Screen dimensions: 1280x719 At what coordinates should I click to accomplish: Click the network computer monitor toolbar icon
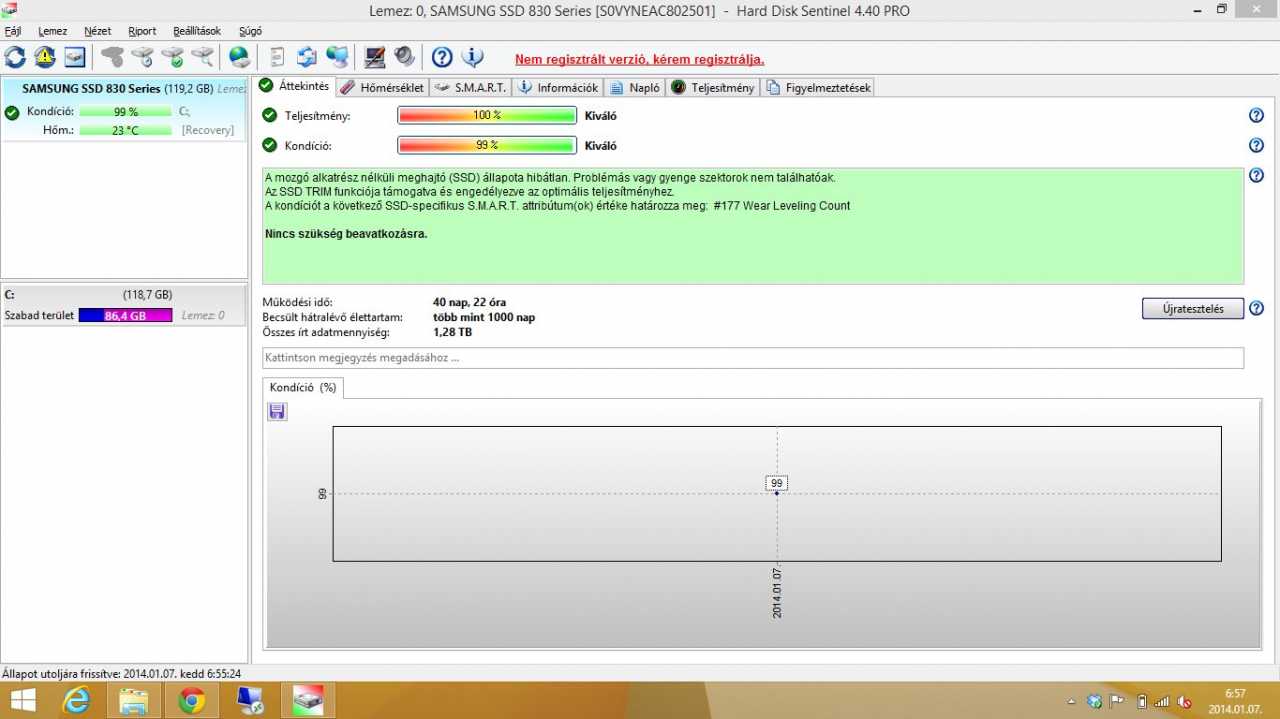(338, 57)
